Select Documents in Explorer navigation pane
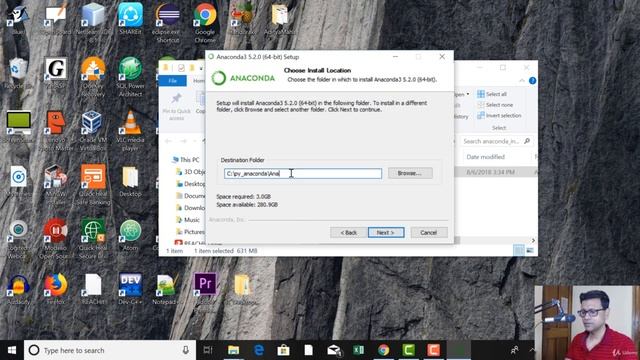Image resolution: width=640 pixels, height=360 pixels. (191, 196)
